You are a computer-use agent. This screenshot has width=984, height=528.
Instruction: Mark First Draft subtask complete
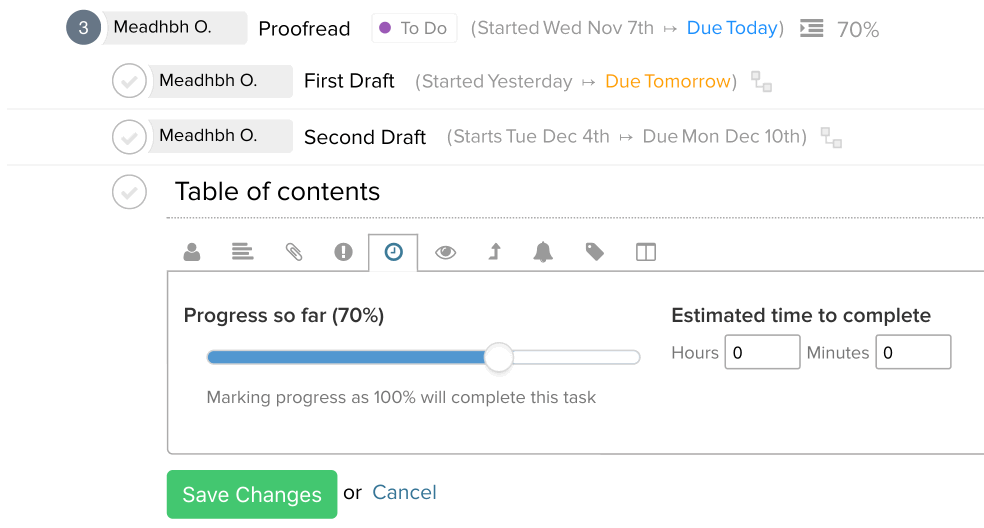129,81
